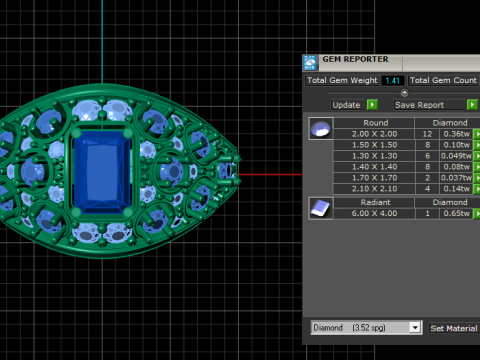This screenshot has height=360, width=480.
Task: Click the green arrow next to Save Report
Action: click(472, 105)
